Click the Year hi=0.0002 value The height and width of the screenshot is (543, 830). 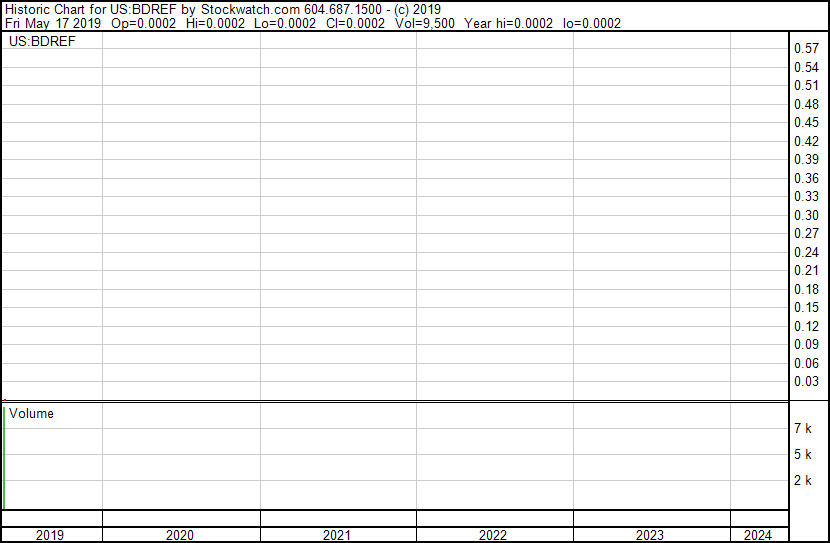[508, 23]
